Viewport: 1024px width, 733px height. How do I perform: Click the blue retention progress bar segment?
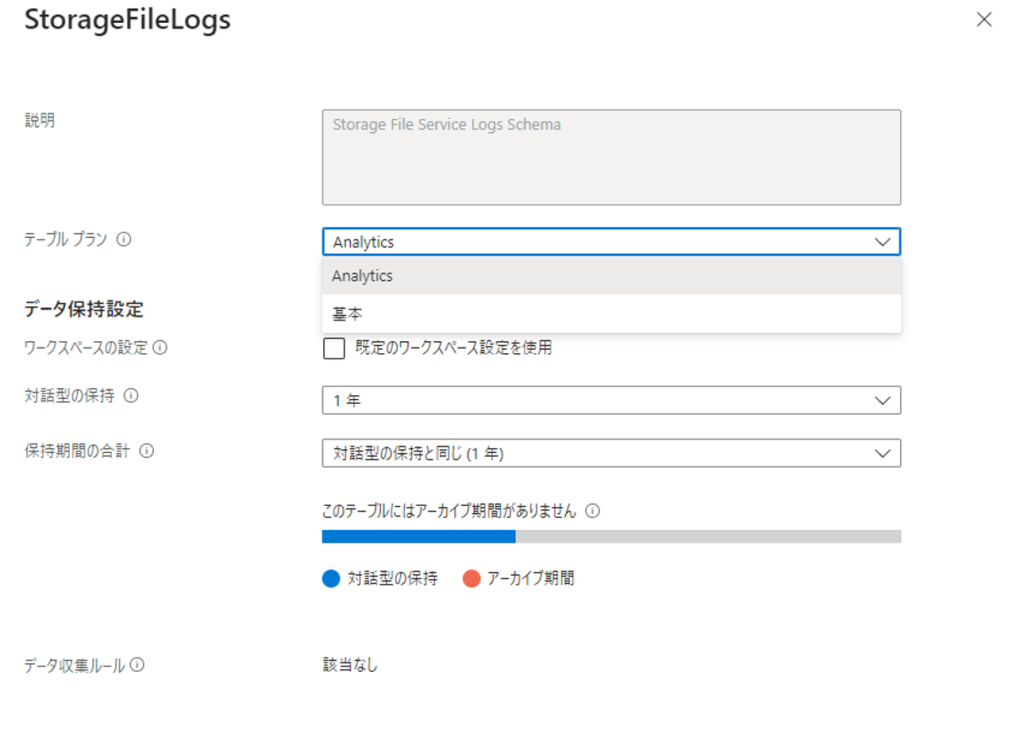[418, 537]
